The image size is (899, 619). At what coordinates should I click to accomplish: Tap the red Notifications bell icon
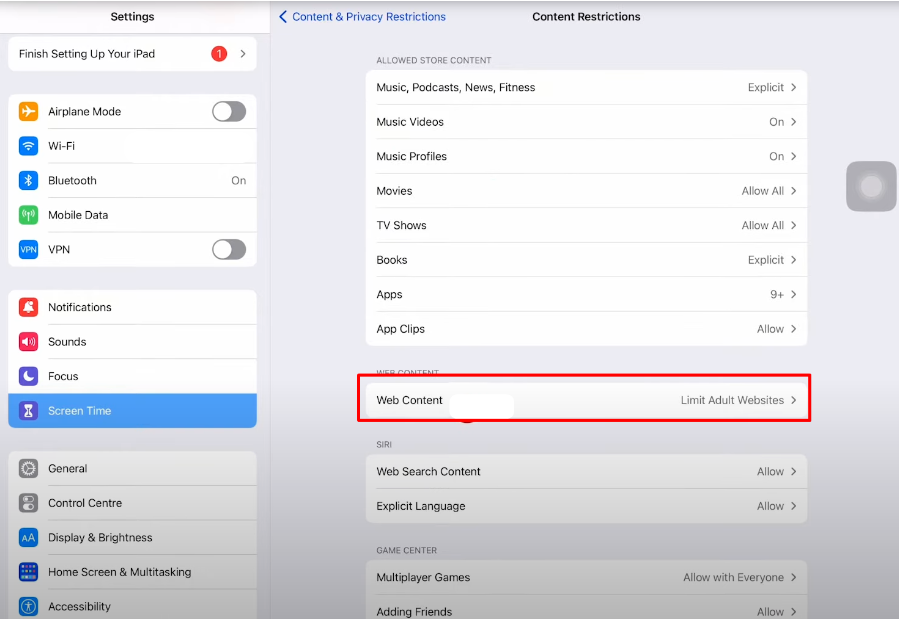click(x=29, y=307)
